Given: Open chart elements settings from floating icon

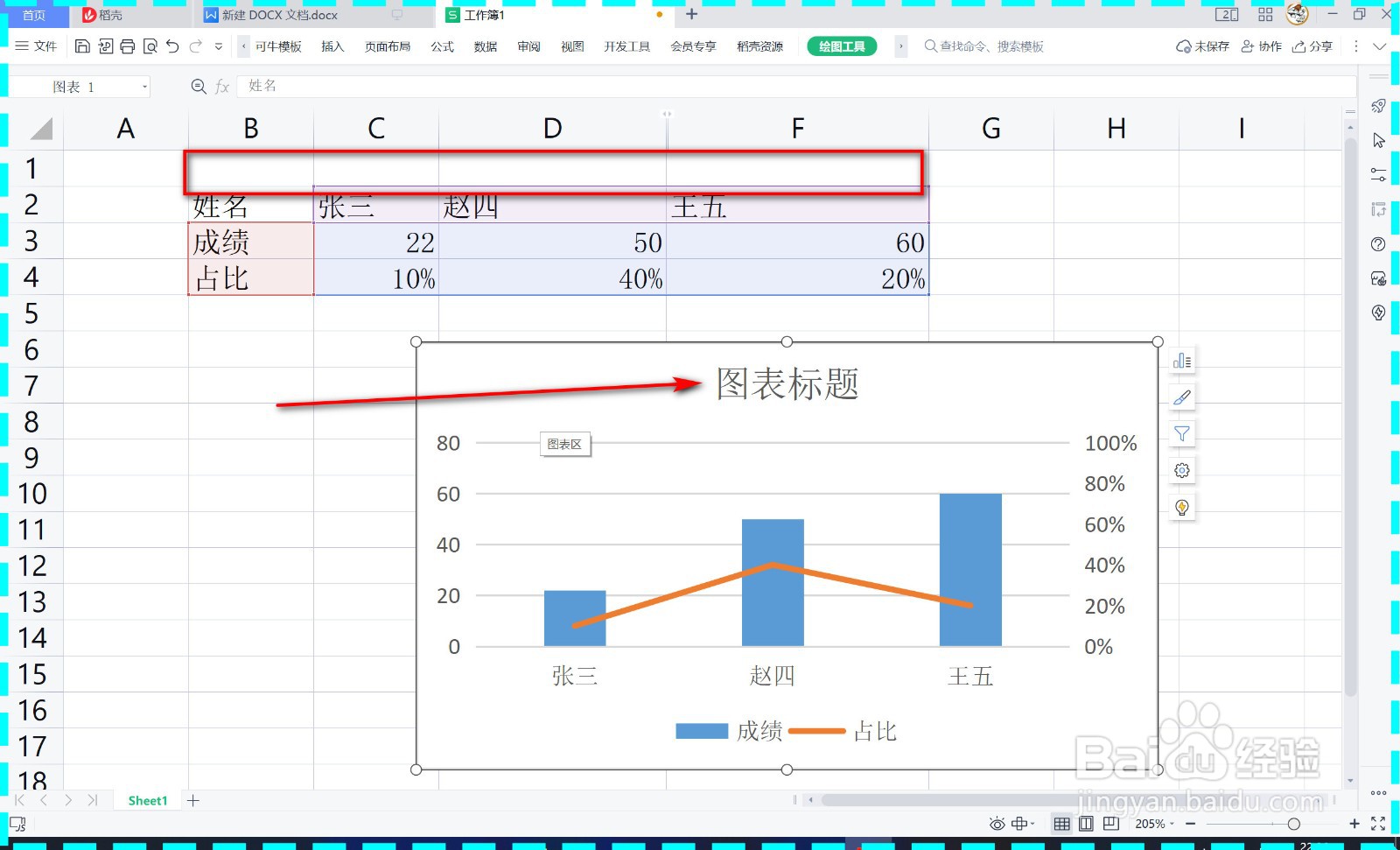Looking at the screenshot, I should [1181, 360].
